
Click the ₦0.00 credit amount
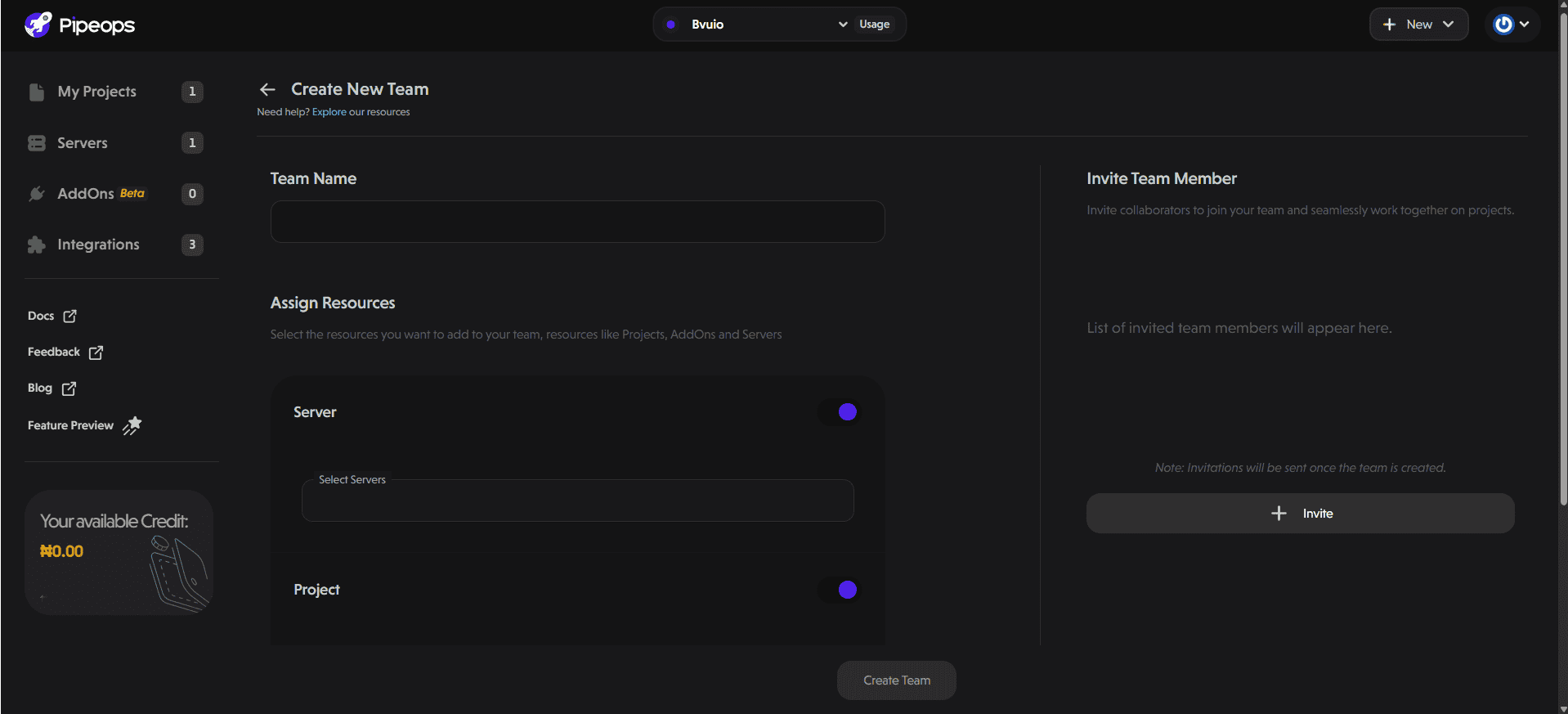(61, 551)
